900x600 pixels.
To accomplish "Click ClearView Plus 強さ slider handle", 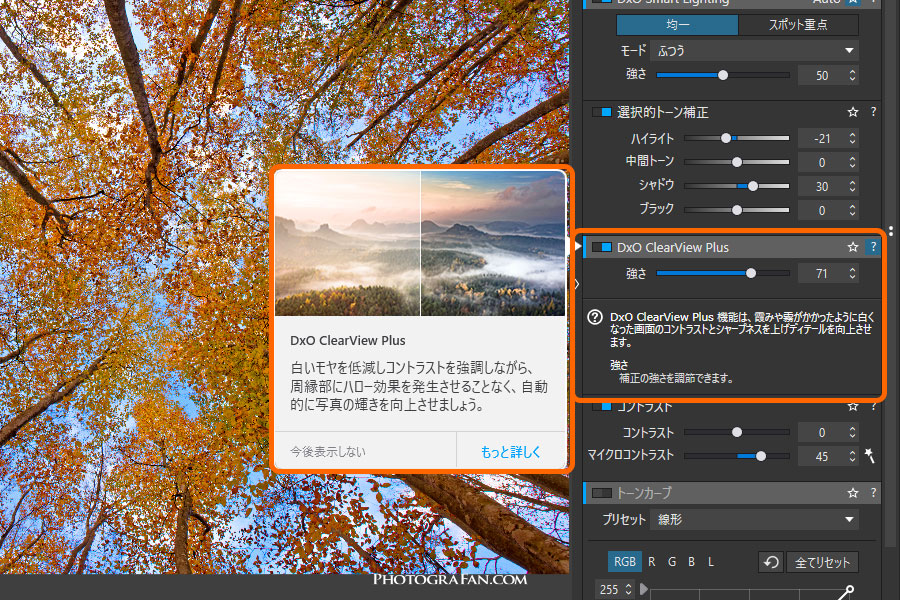I will click(x=751, y=273).
